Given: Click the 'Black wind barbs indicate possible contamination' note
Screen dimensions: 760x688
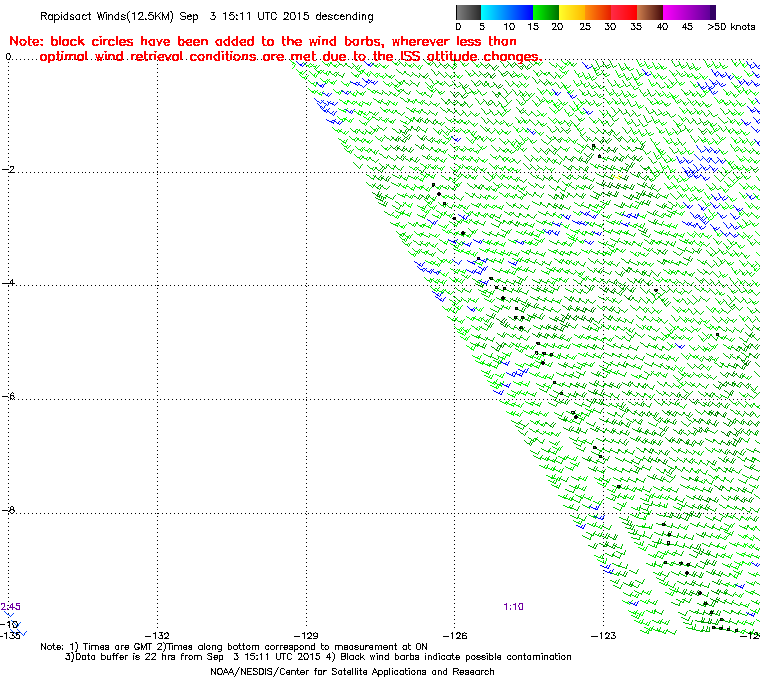Looking at the screenshot, I should click(x=456, y=657).
